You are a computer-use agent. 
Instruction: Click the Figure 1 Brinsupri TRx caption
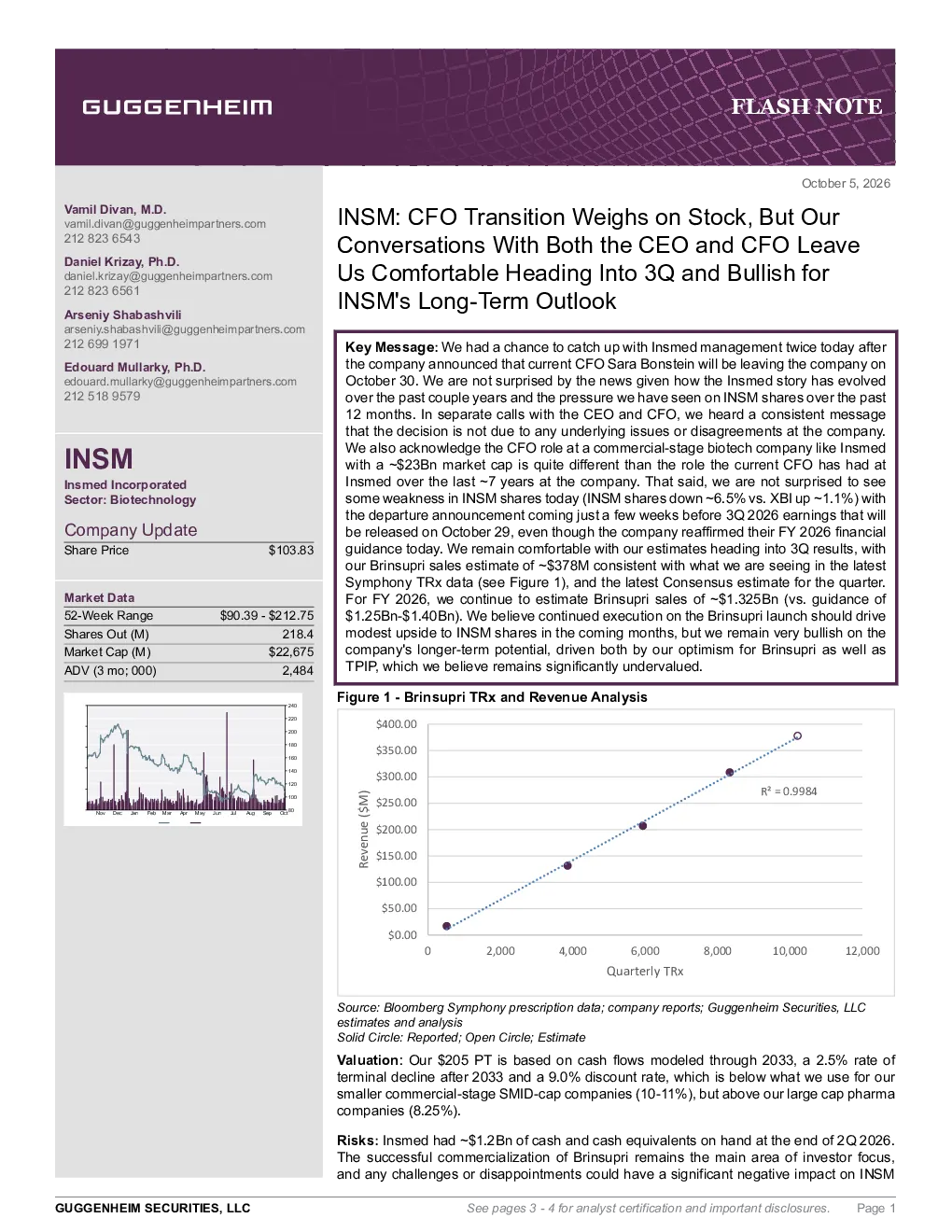click(x=492, y=697)
